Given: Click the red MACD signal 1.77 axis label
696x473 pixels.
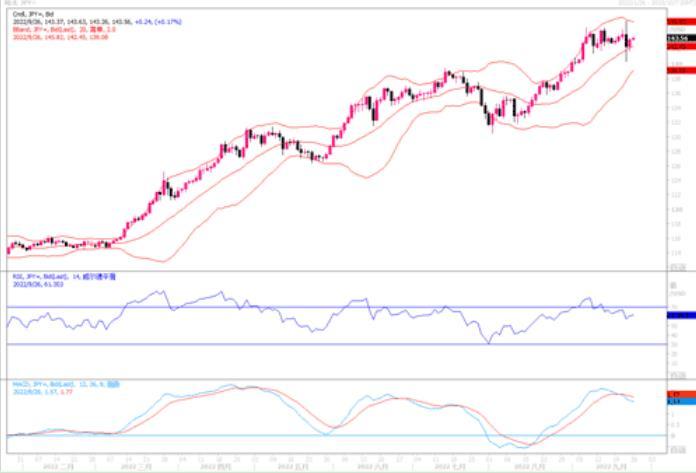Looking at the screenshot, I should [681, 394].
